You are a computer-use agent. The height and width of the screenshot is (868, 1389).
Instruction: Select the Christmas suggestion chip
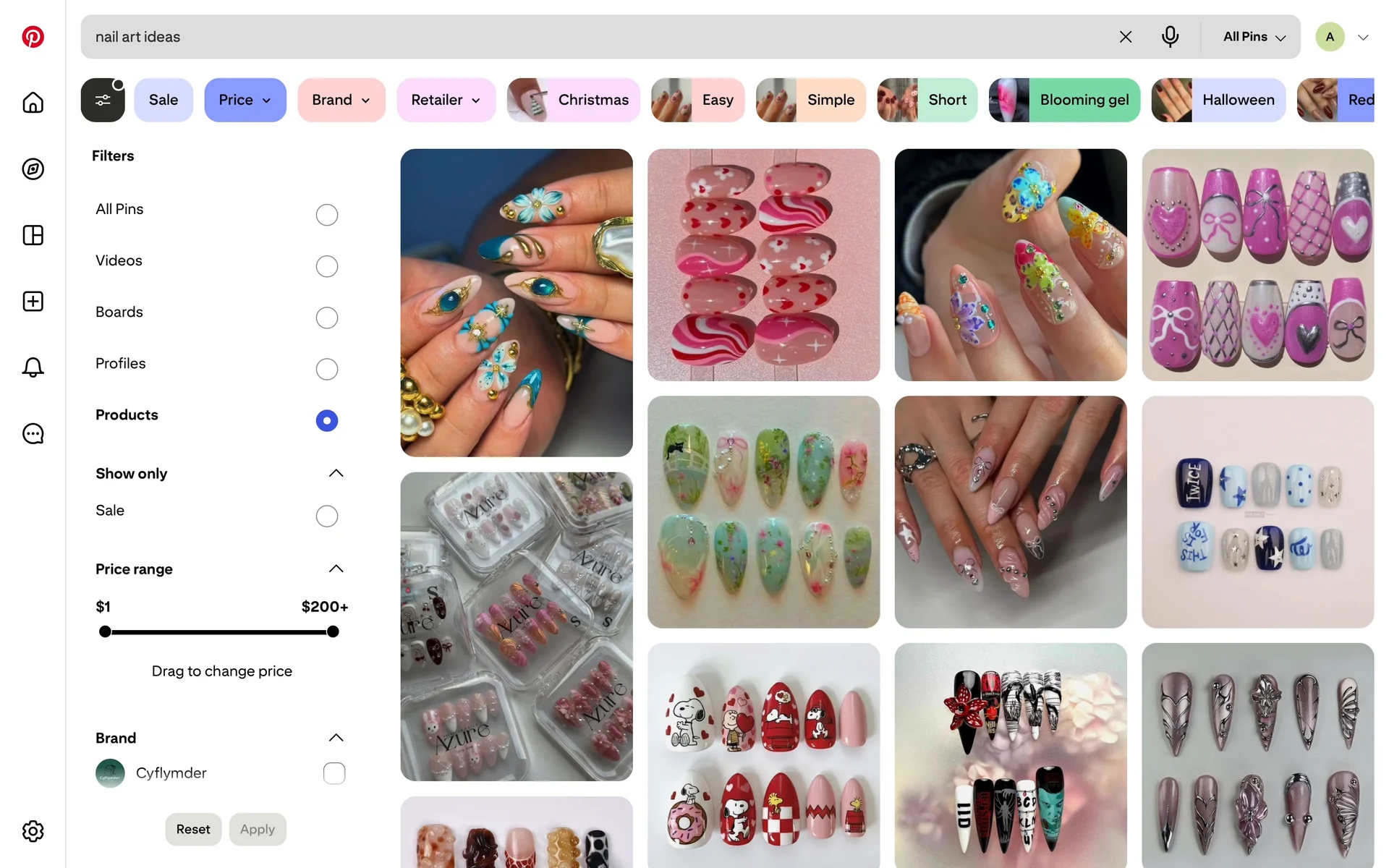pos(573,100)
